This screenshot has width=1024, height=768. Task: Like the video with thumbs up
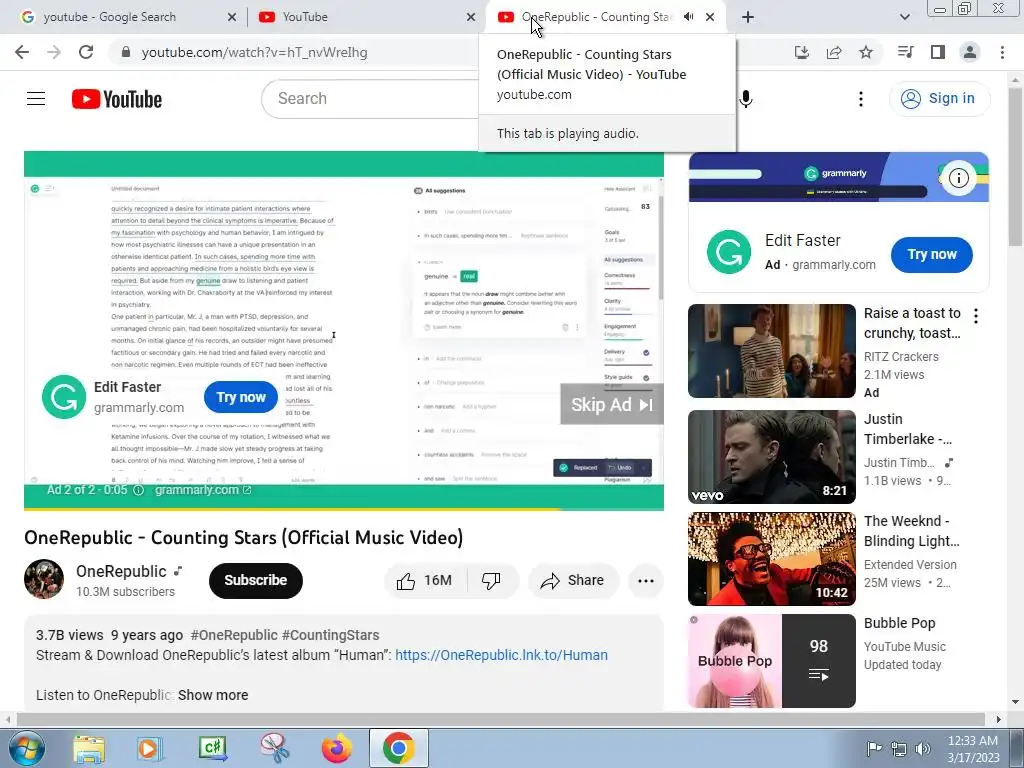point(424,581)
